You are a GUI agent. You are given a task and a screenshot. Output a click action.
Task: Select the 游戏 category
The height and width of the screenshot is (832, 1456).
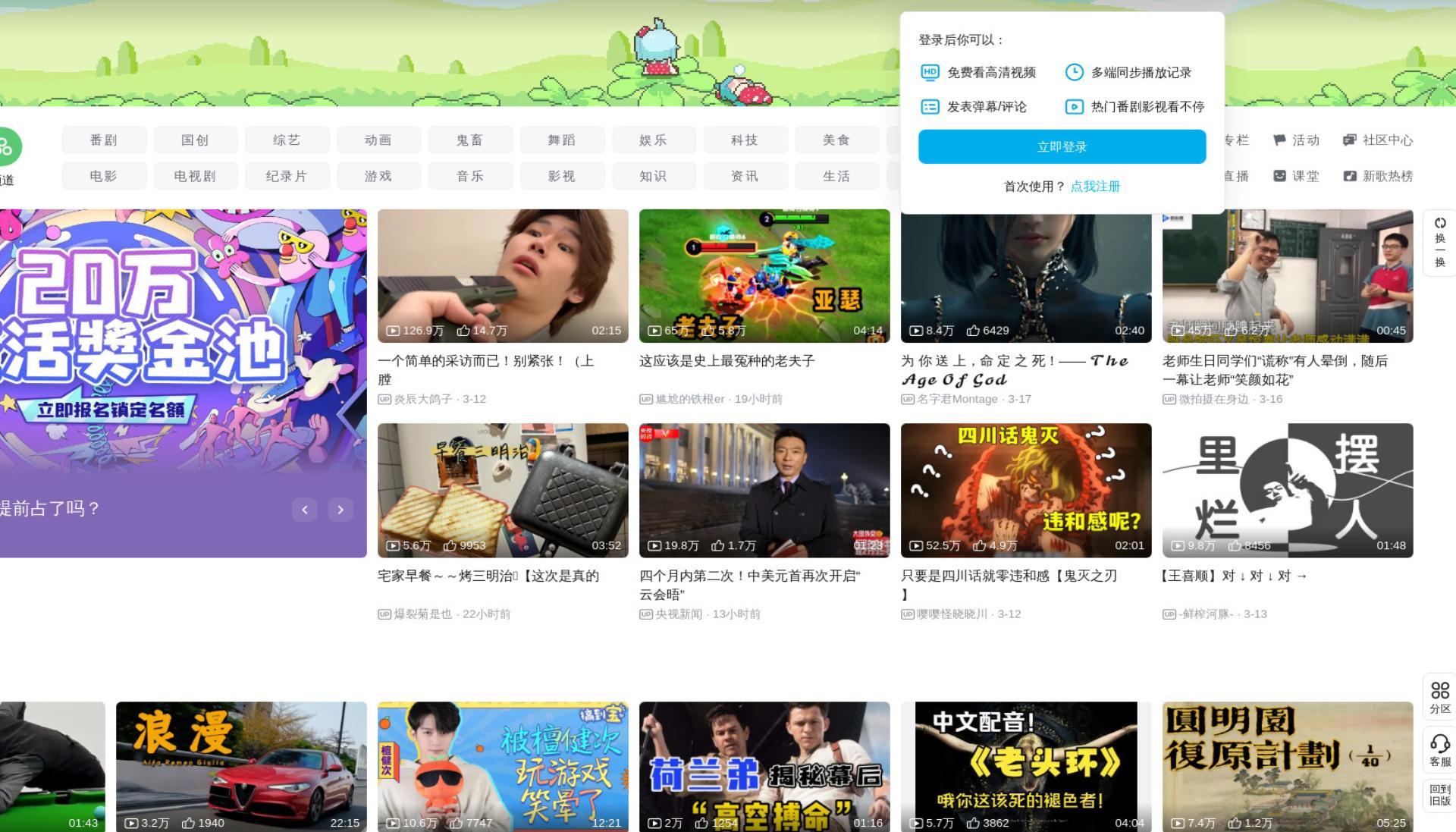pos(379,176)
